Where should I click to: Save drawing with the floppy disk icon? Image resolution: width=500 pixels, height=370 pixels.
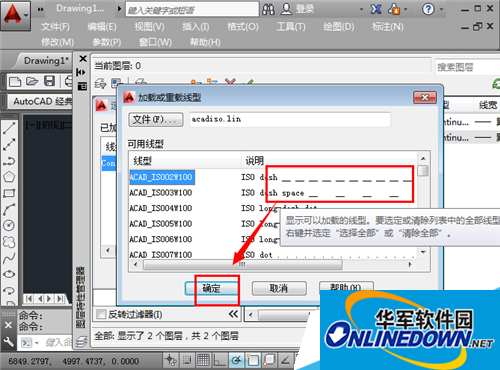point(50,81)
